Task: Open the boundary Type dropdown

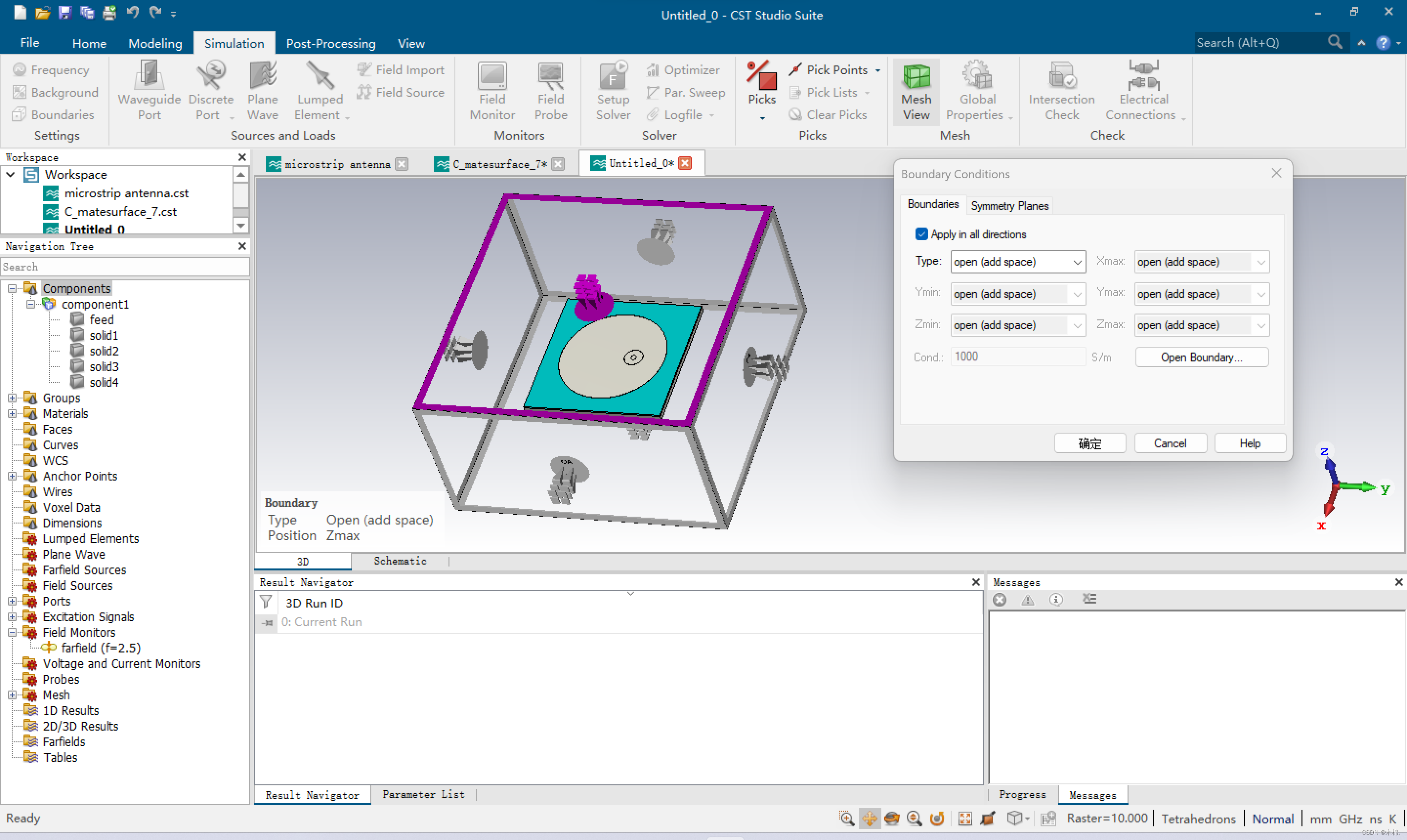Action: point(1076,261)
